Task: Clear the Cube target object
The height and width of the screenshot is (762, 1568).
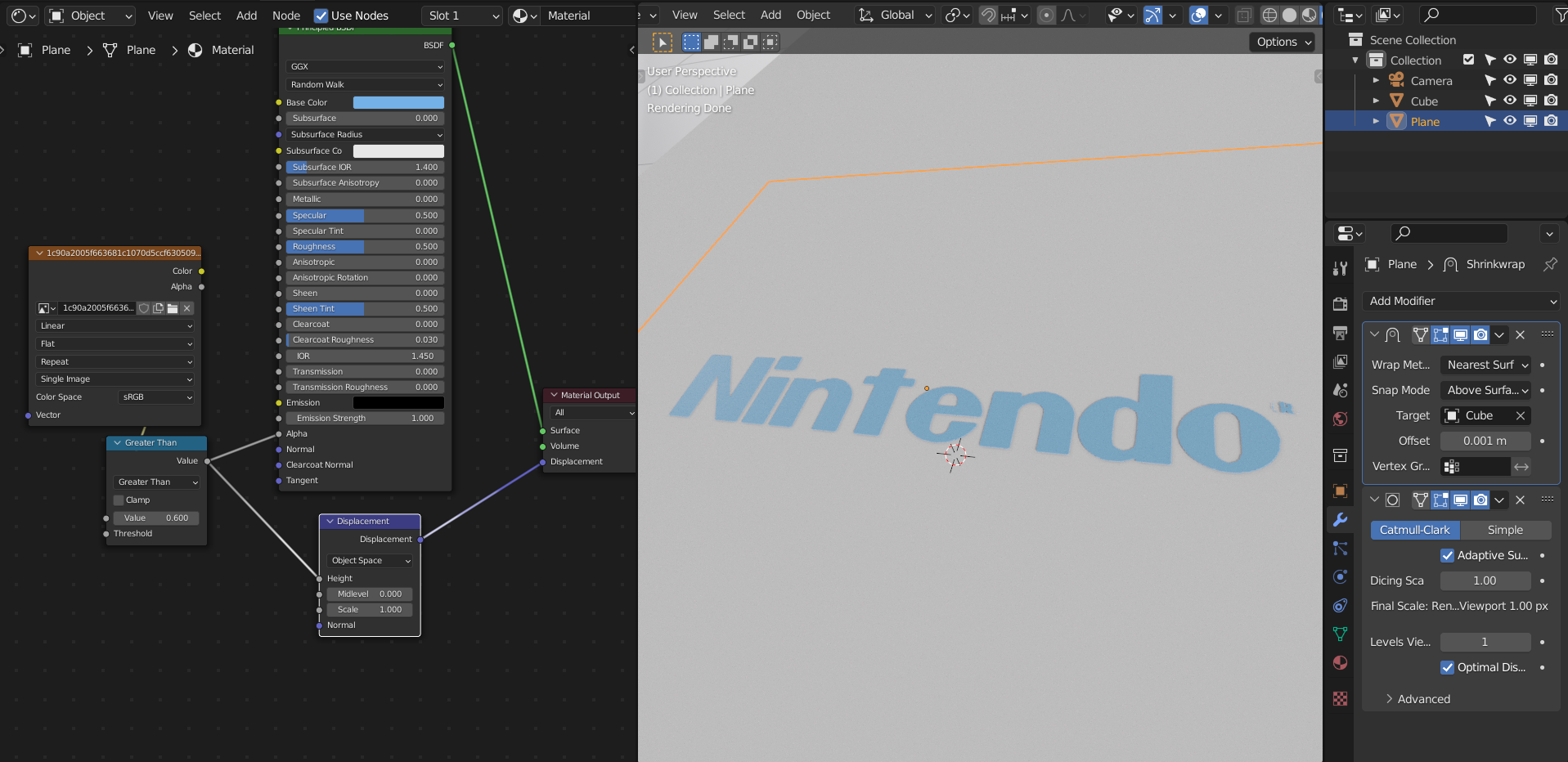Action: coord(1521,415)
